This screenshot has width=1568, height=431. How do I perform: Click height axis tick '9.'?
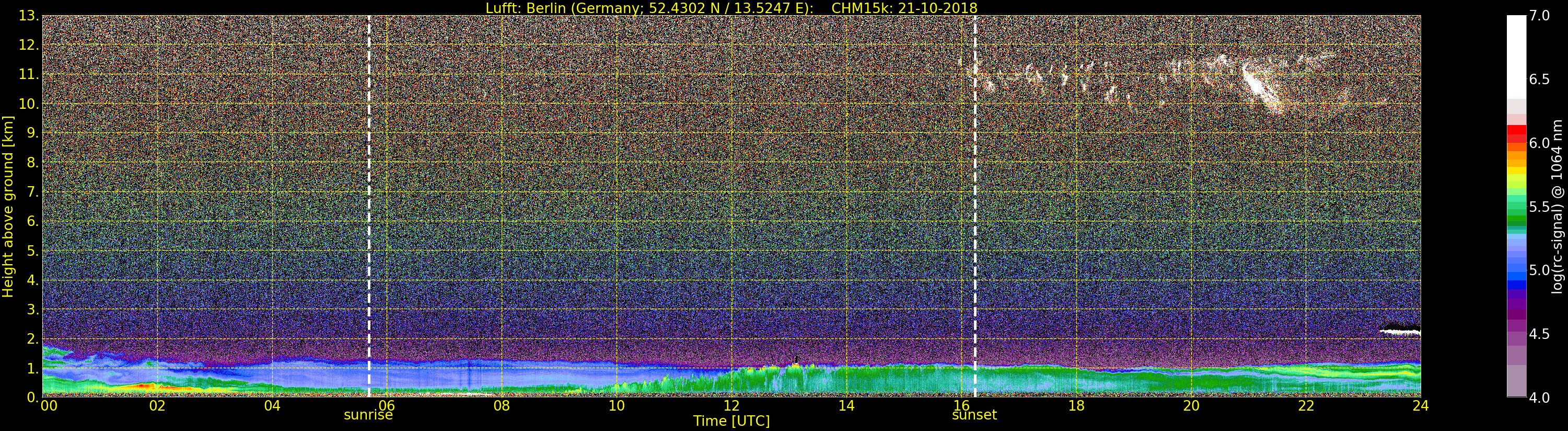(33, 133)
